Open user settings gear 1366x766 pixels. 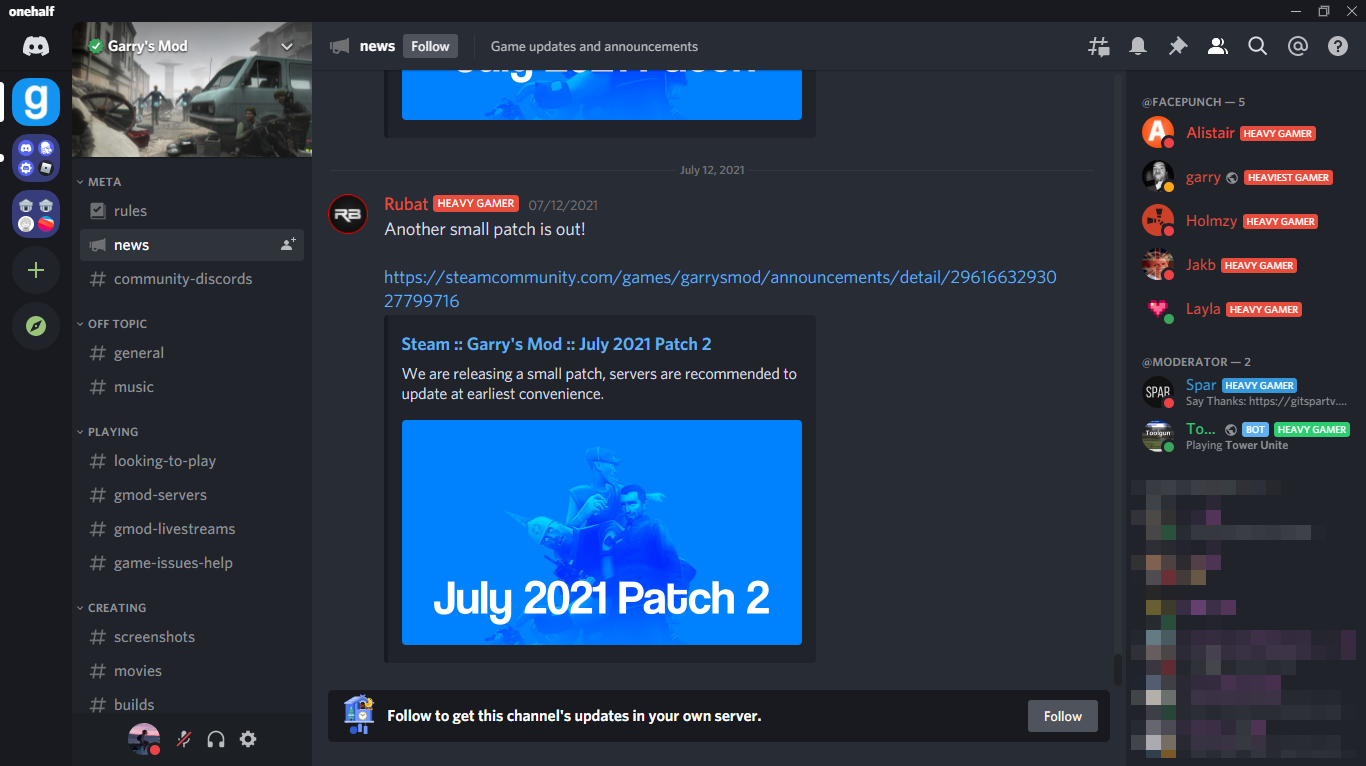click(248, 739)
